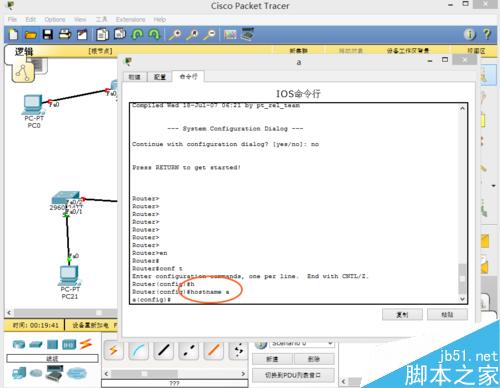Viewport: 500px width, 388px height.
Task: Select the Wireless Devices category icon
Action: tap(69, 344)
